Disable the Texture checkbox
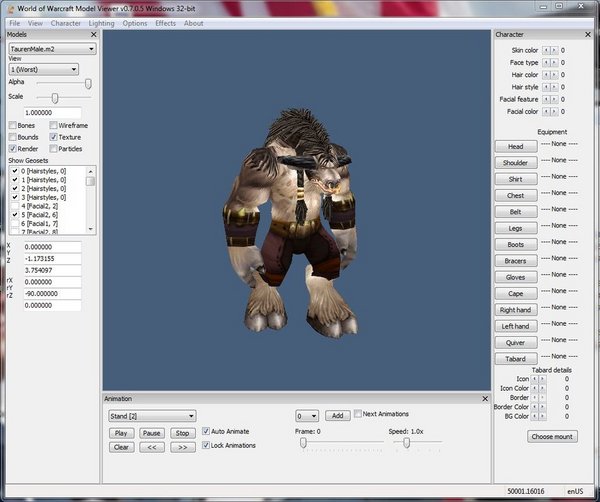Viewport: 600px width, 502px height. click(x=53, y=137)
